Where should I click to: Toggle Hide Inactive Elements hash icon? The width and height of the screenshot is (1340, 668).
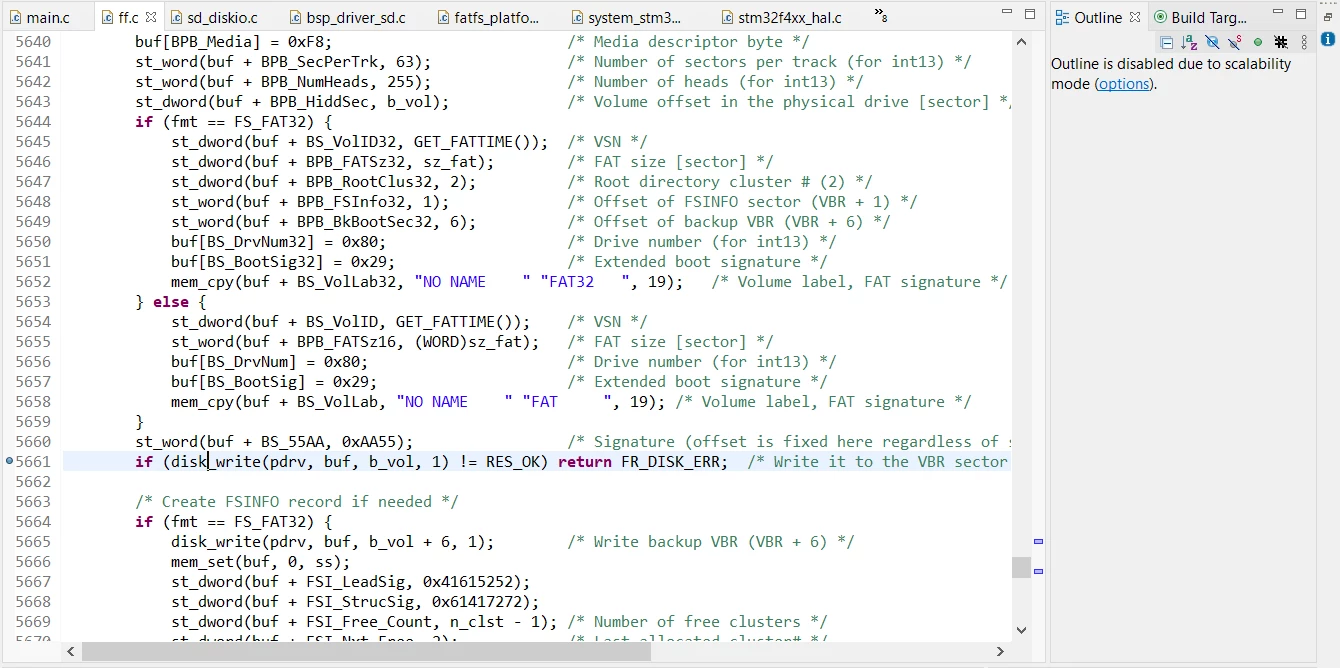1280,42
